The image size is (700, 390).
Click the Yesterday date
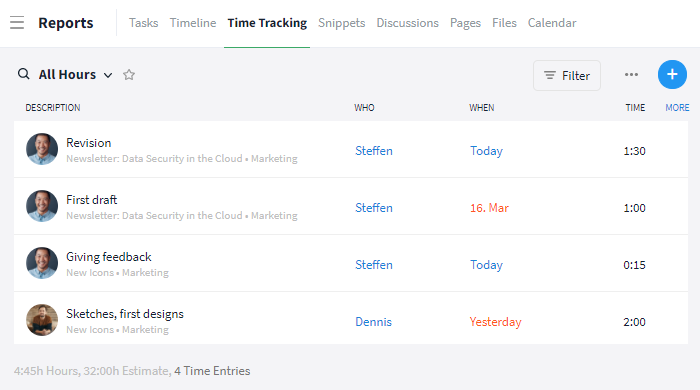tap(496, 322)
